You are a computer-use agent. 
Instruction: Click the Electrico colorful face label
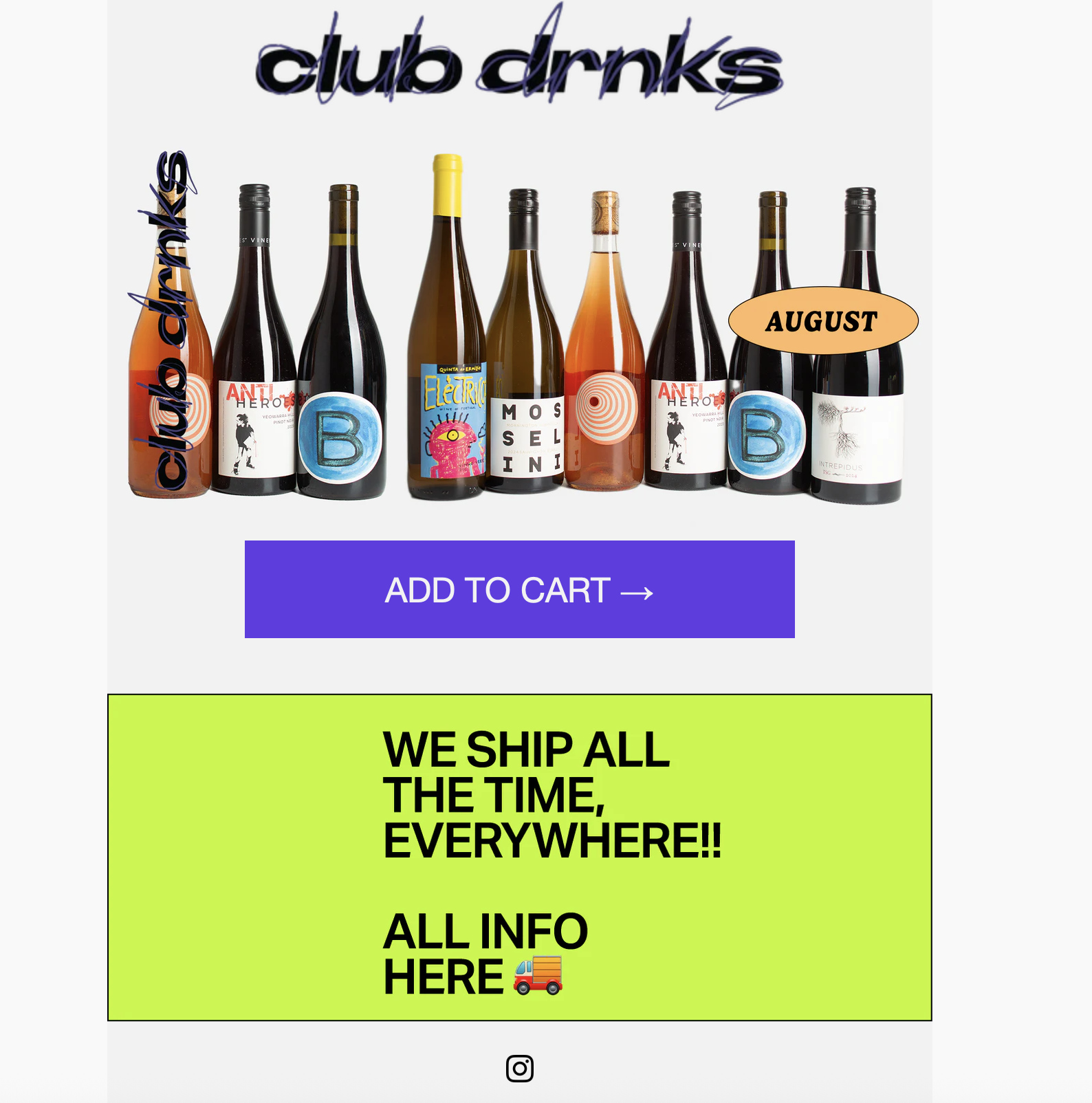click(454, 420)
